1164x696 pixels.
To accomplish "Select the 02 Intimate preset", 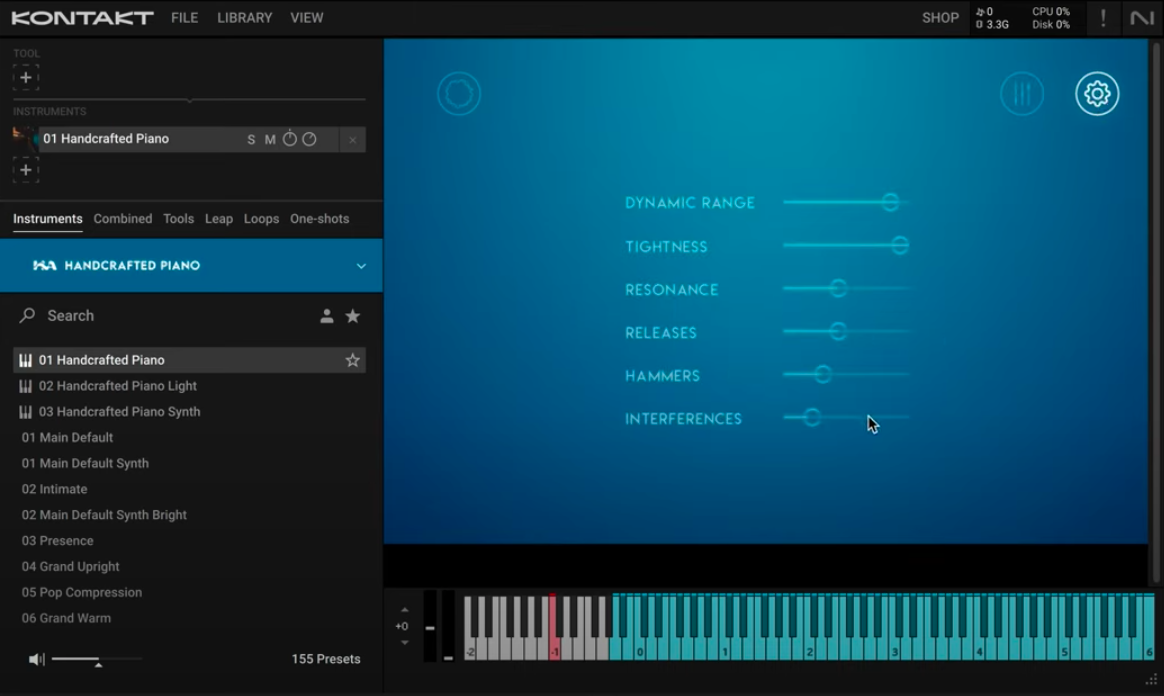I will tap(189, 489).
